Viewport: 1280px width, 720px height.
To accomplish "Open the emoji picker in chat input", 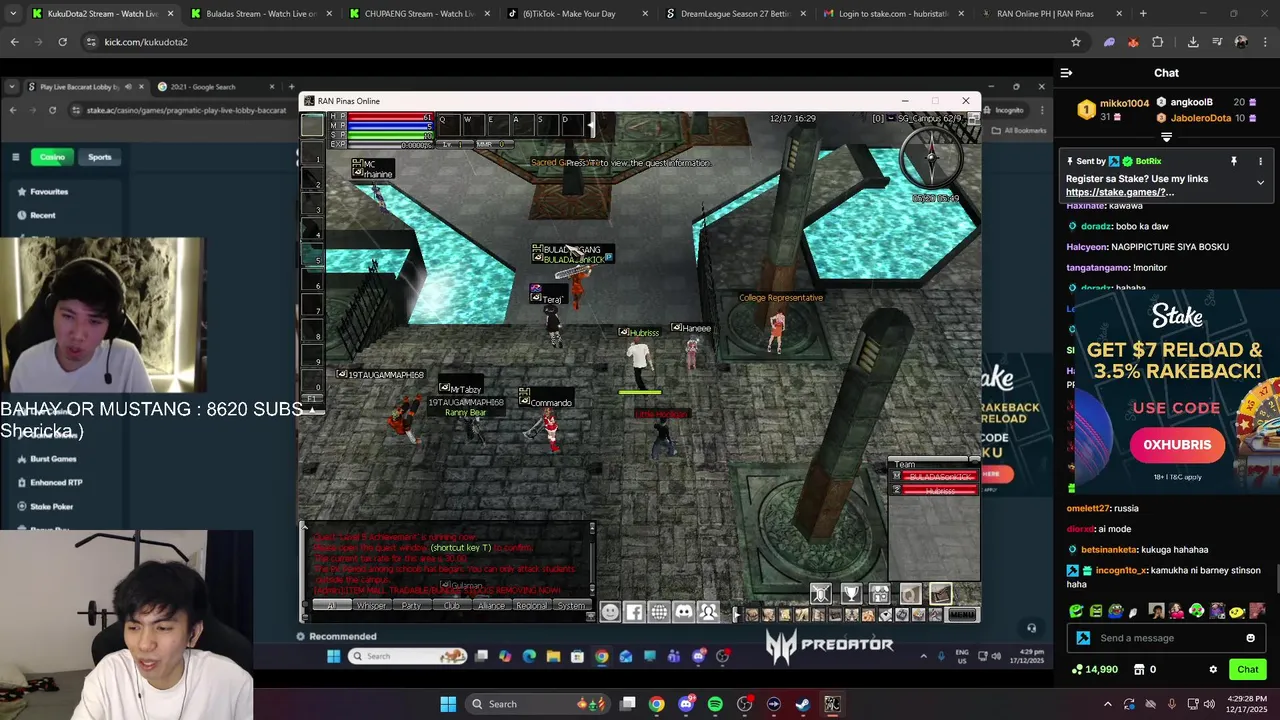I will (x=1250, y=638).
